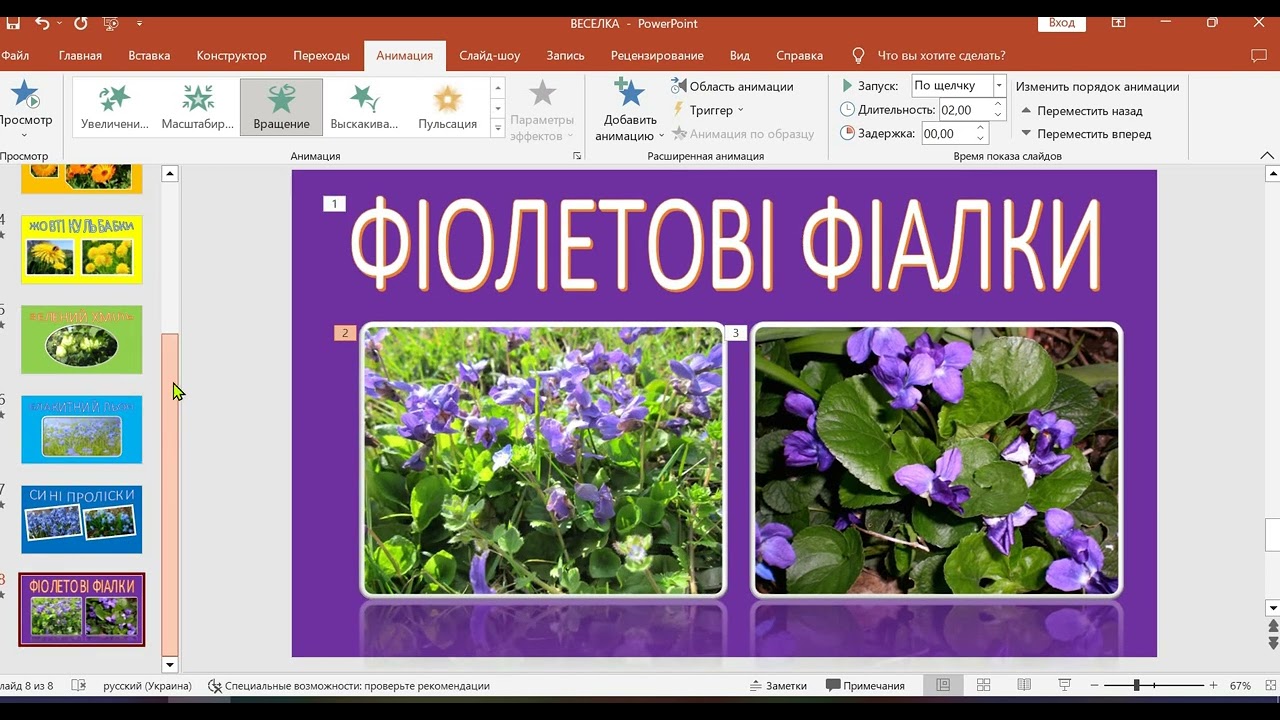Image resolution: width=1280 pixels, height=720 pixels.
Task: Click the ФІОЛЕТОВІ ФІАЛКИ title text
Action: click(725, 243)
